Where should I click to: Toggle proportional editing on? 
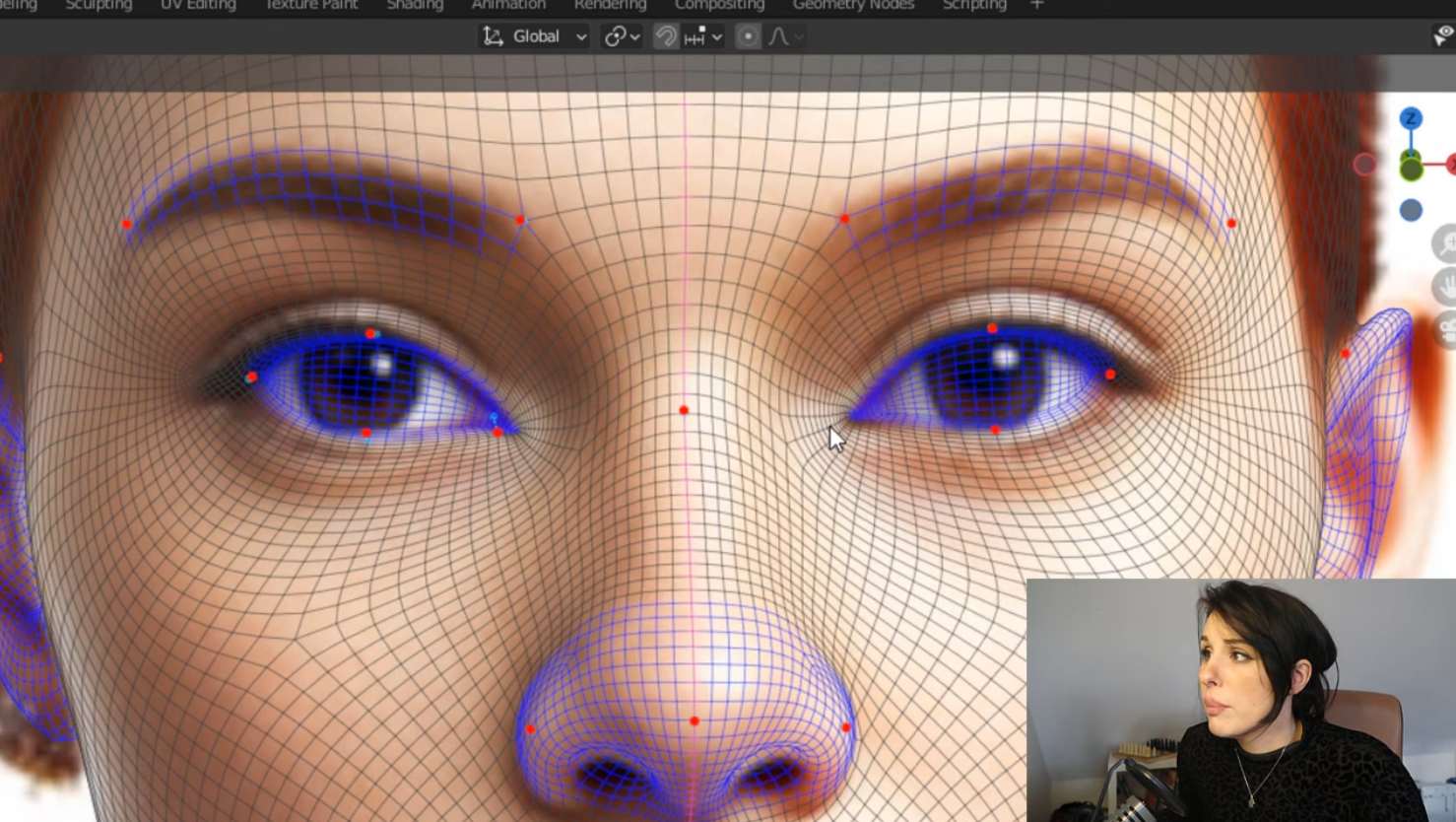[x=748, y=36]
